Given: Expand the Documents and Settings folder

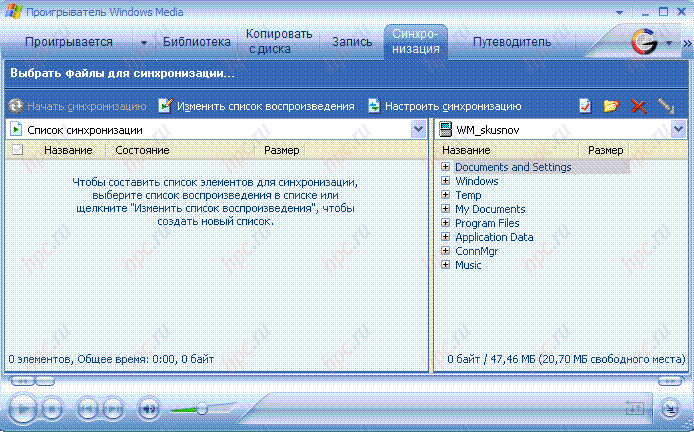Looking at the screenshot, I should [x=446, y=167].
